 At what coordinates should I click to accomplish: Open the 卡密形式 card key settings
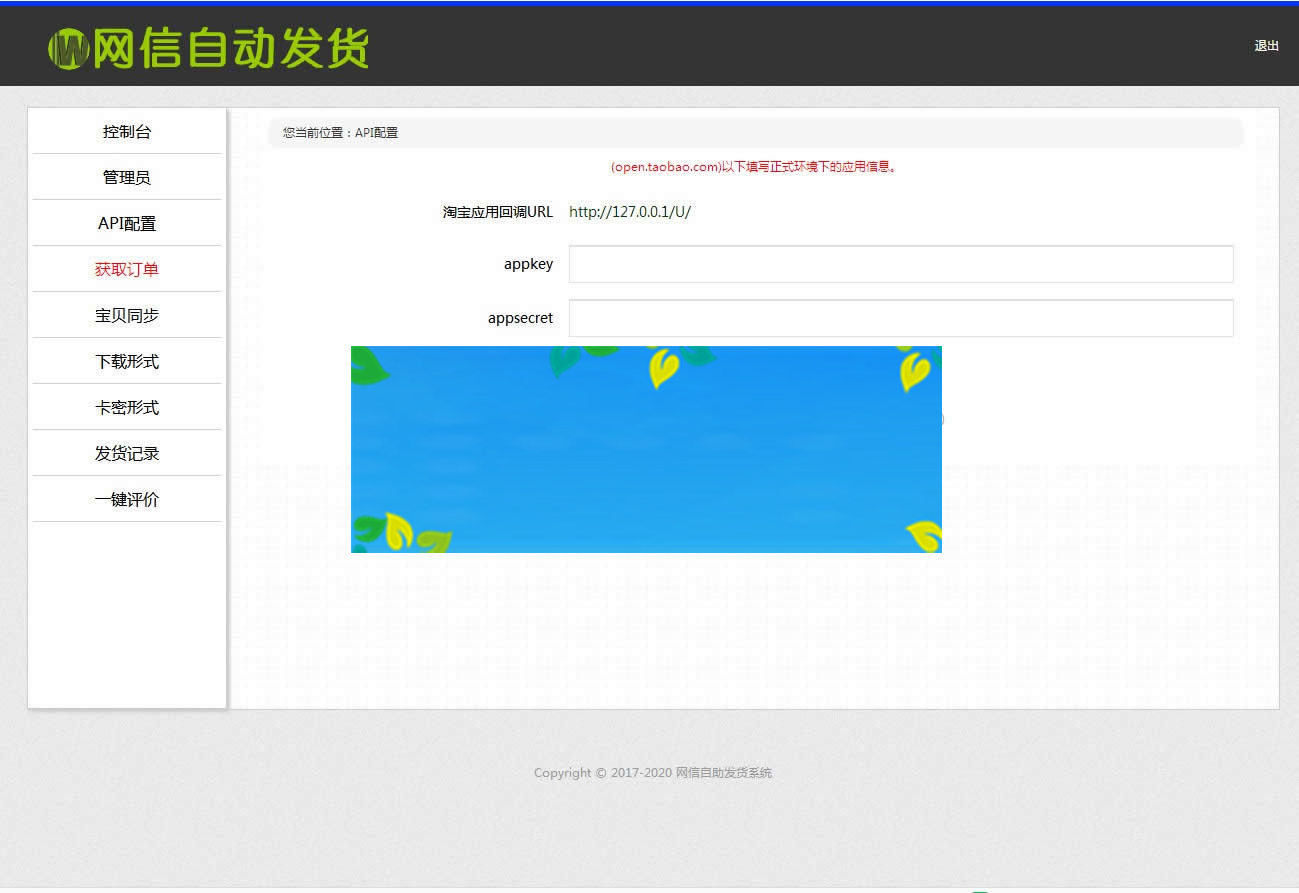(127, 406)
